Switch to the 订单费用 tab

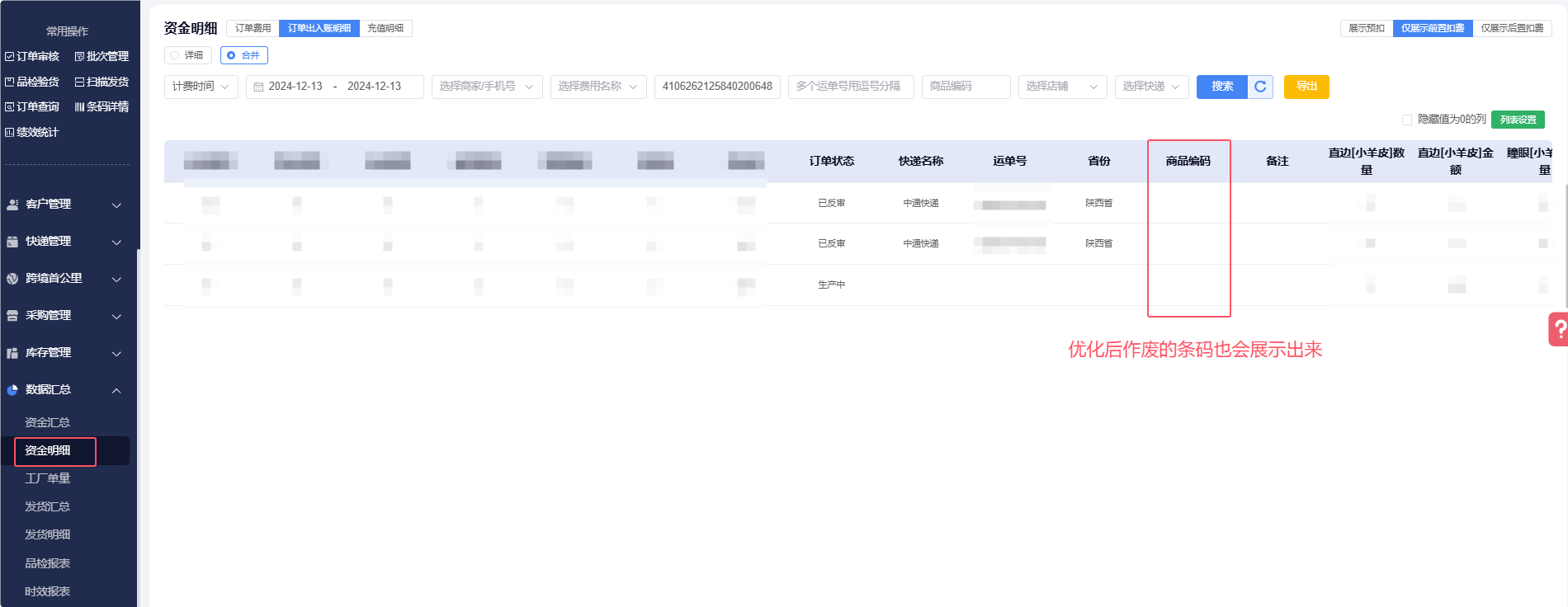(253, 28)
